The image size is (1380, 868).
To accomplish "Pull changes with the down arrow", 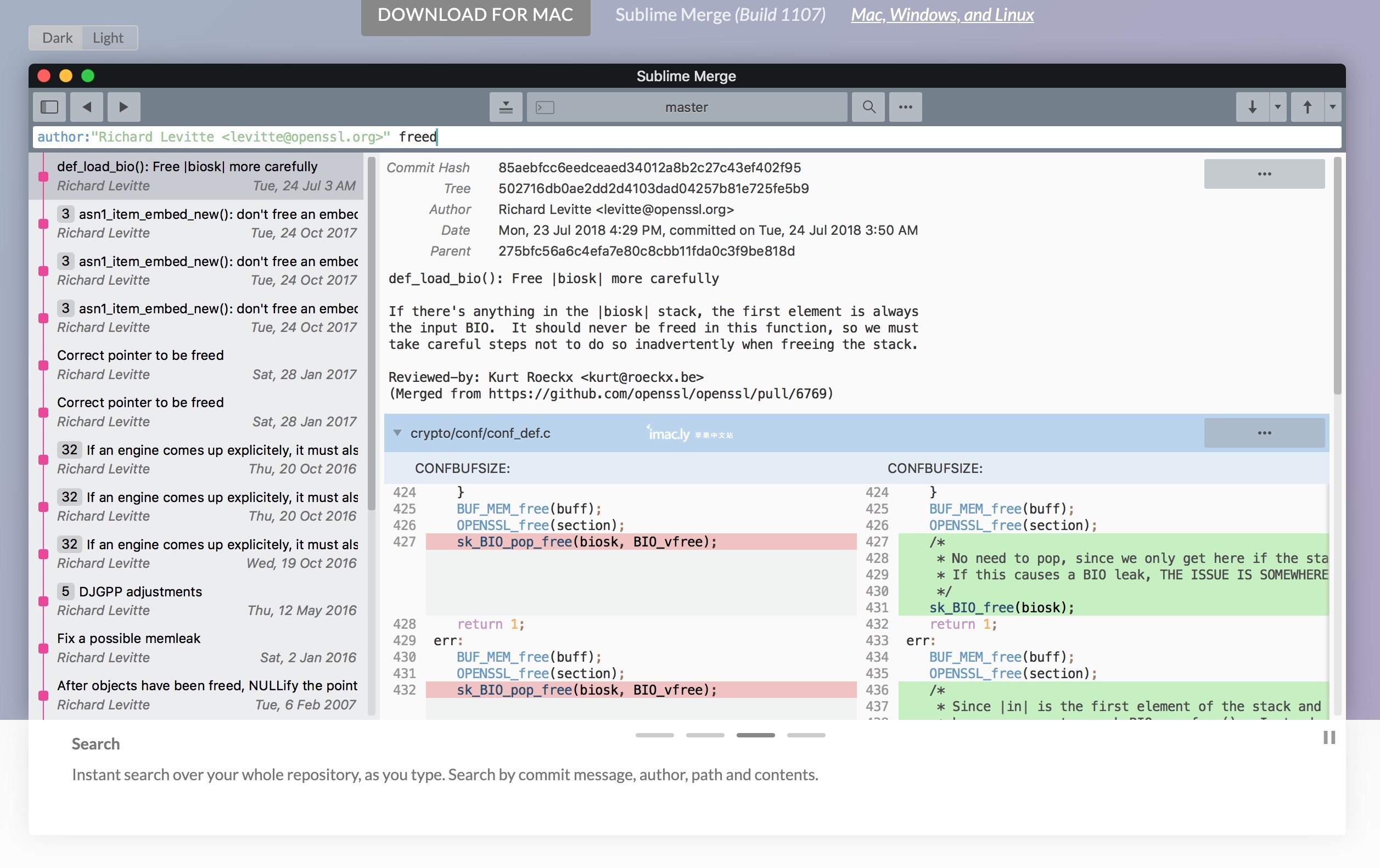I will [x=1252, y=106].
